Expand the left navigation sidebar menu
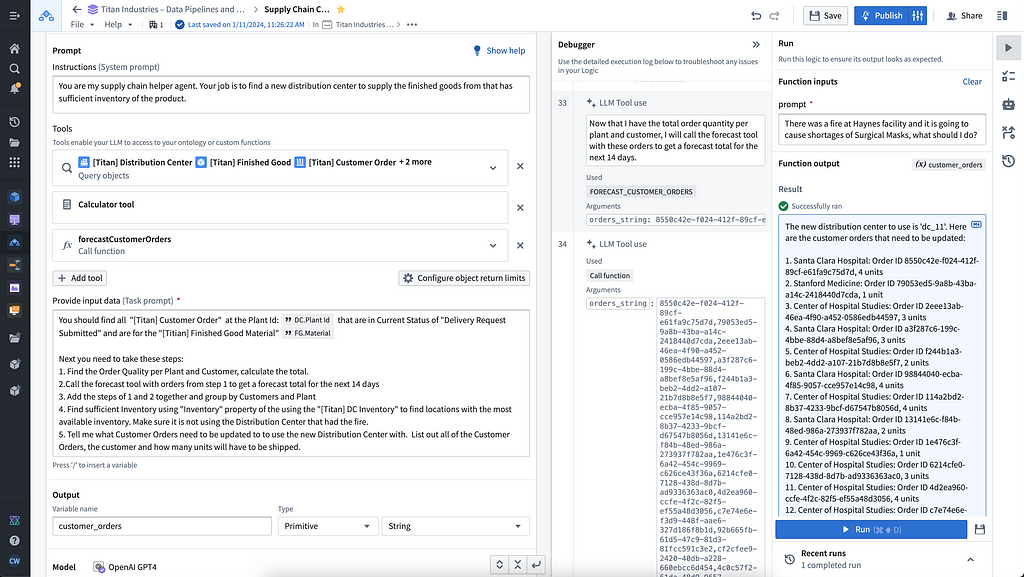This screenshot has height=577, width=1024. click(x=14, y=16)
